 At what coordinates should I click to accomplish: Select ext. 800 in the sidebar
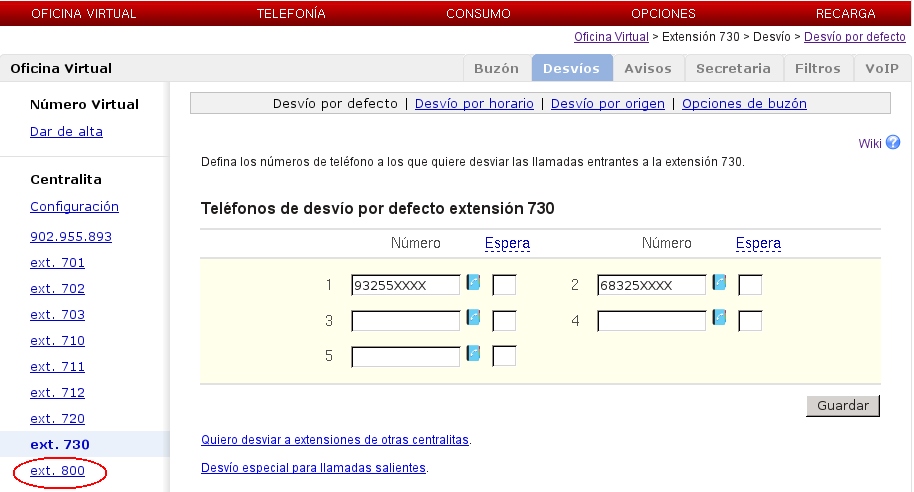(x=57, y=471)
